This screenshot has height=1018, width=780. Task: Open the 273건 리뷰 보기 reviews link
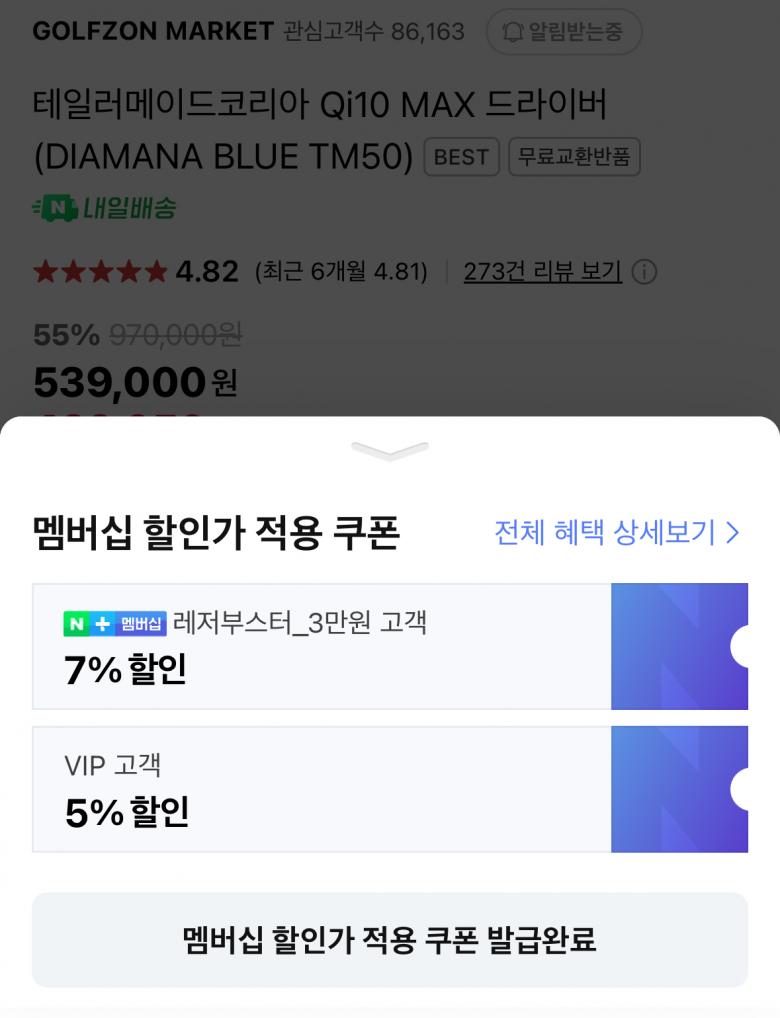click(542, 272)
